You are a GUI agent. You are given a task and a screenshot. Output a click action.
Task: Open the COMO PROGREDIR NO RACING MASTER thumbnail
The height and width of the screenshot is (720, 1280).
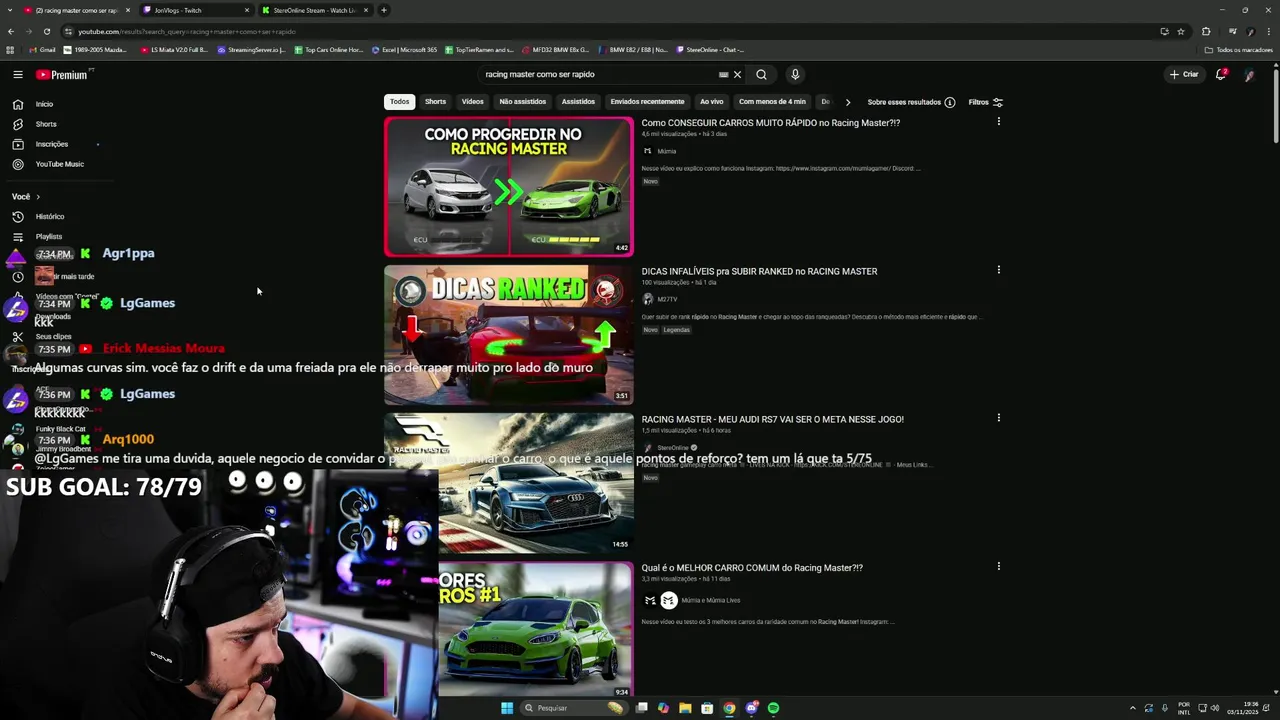(x=509, y=187)
